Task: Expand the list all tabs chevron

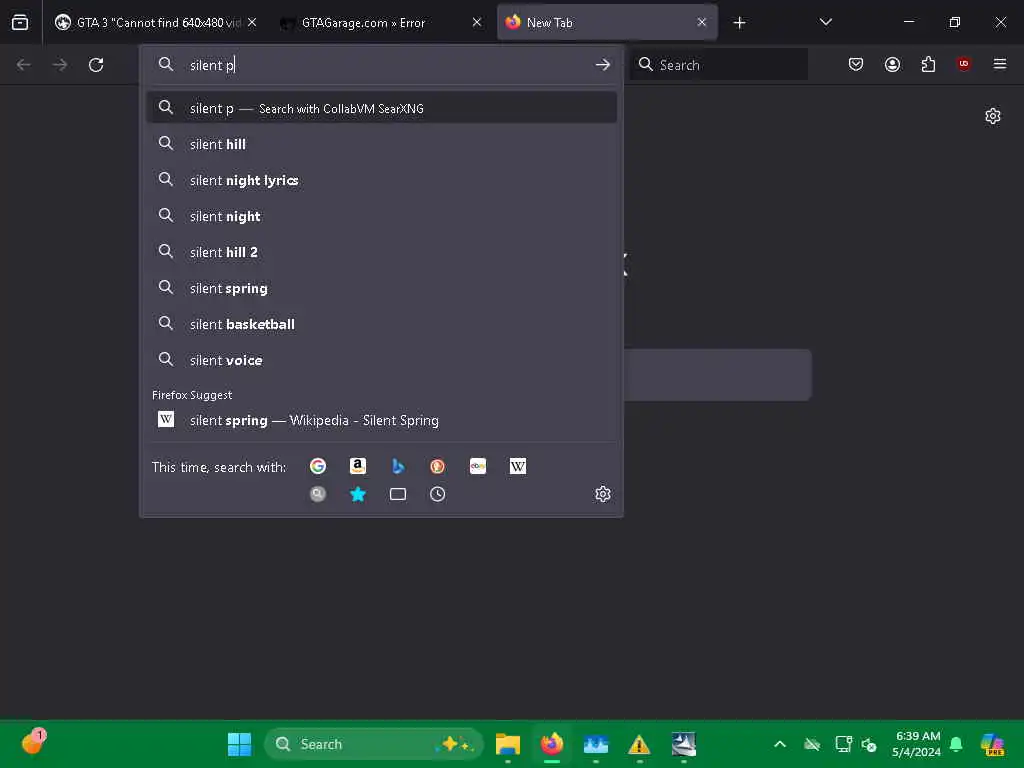Action: [826, 23]
